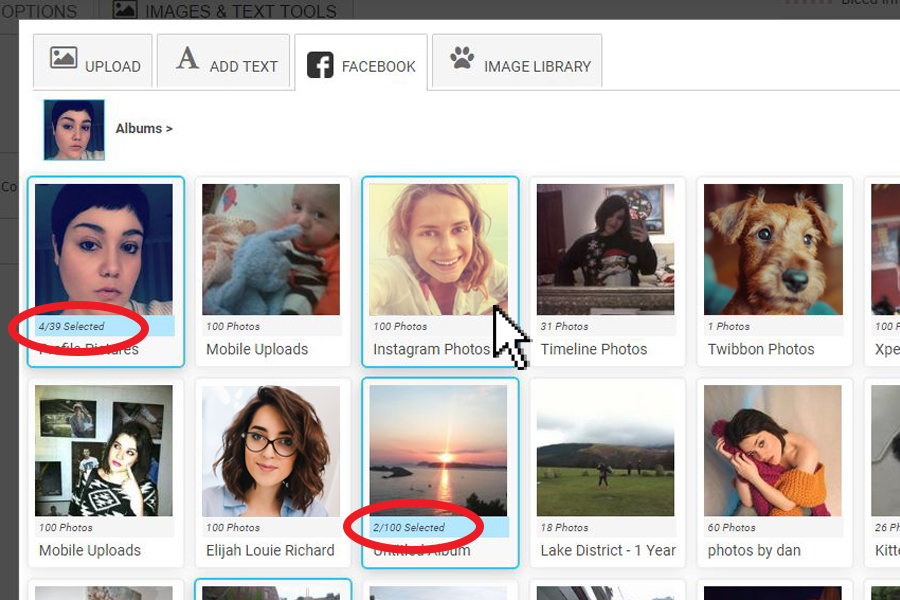Open the sunset album with 2/100 selected
900x600 pixels.
point(439,451)
